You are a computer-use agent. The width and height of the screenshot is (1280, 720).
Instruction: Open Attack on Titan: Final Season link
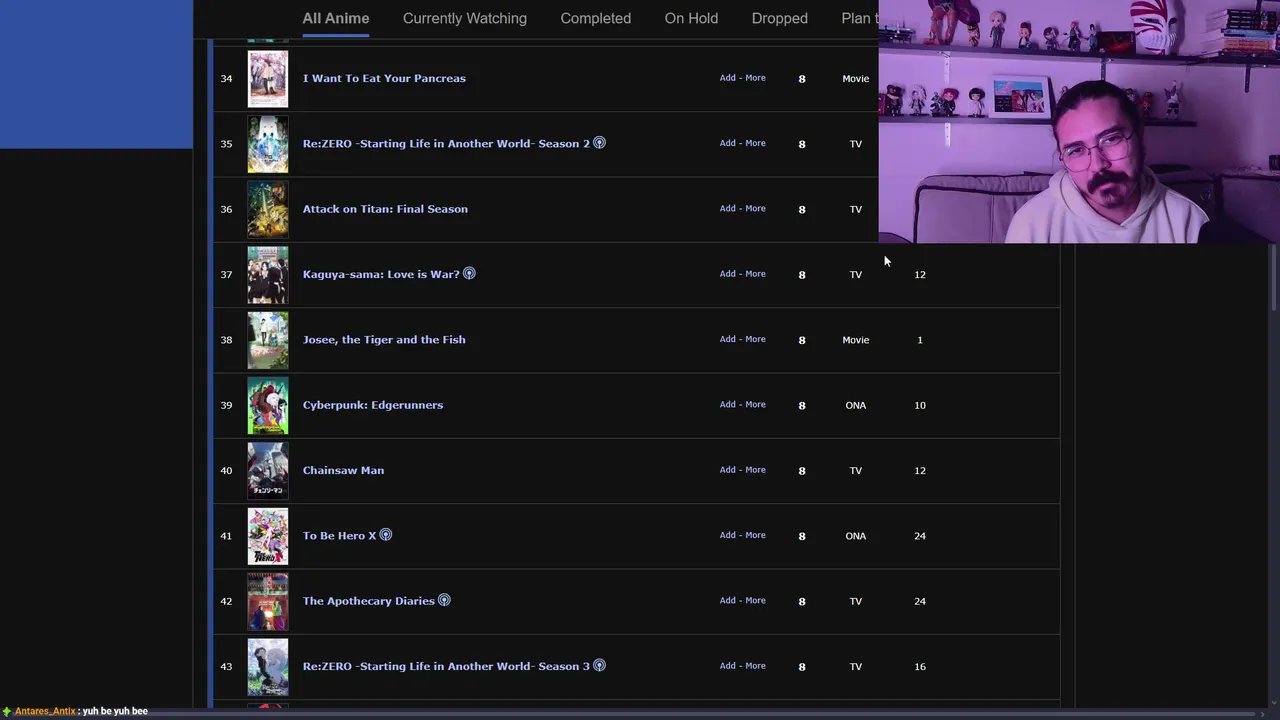click(385, 209)
